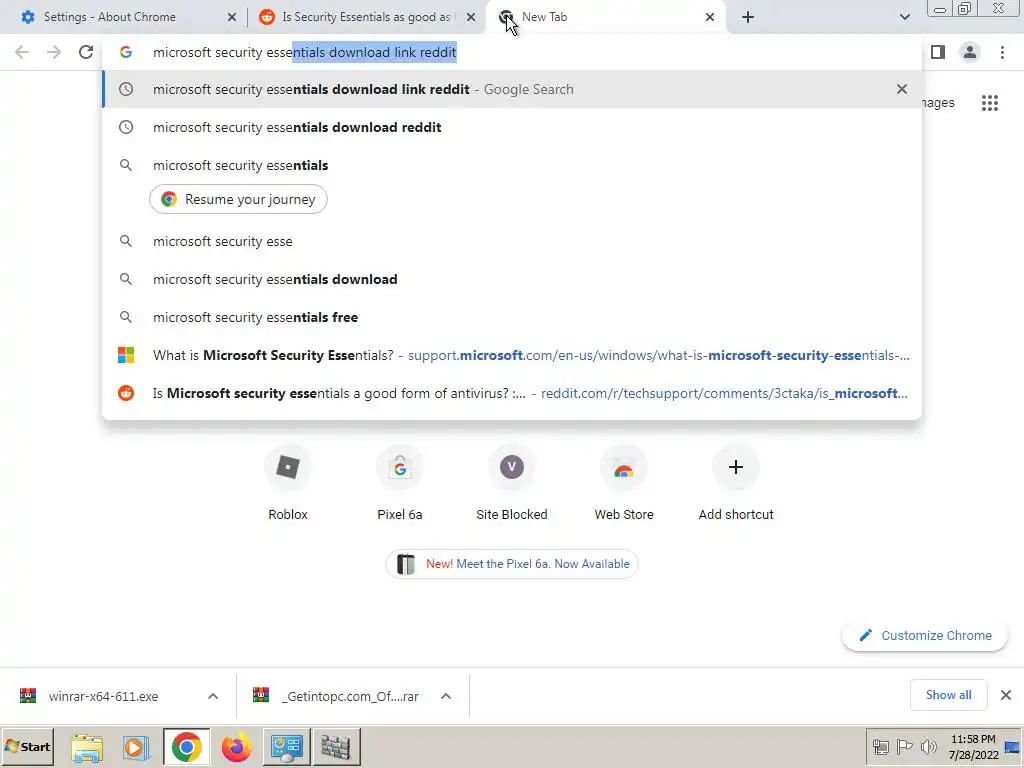Open the Meet the Pixel 6a promo
Viewport: 1024px width, 768px height.
pyautogui.click(x=512, y=564)
